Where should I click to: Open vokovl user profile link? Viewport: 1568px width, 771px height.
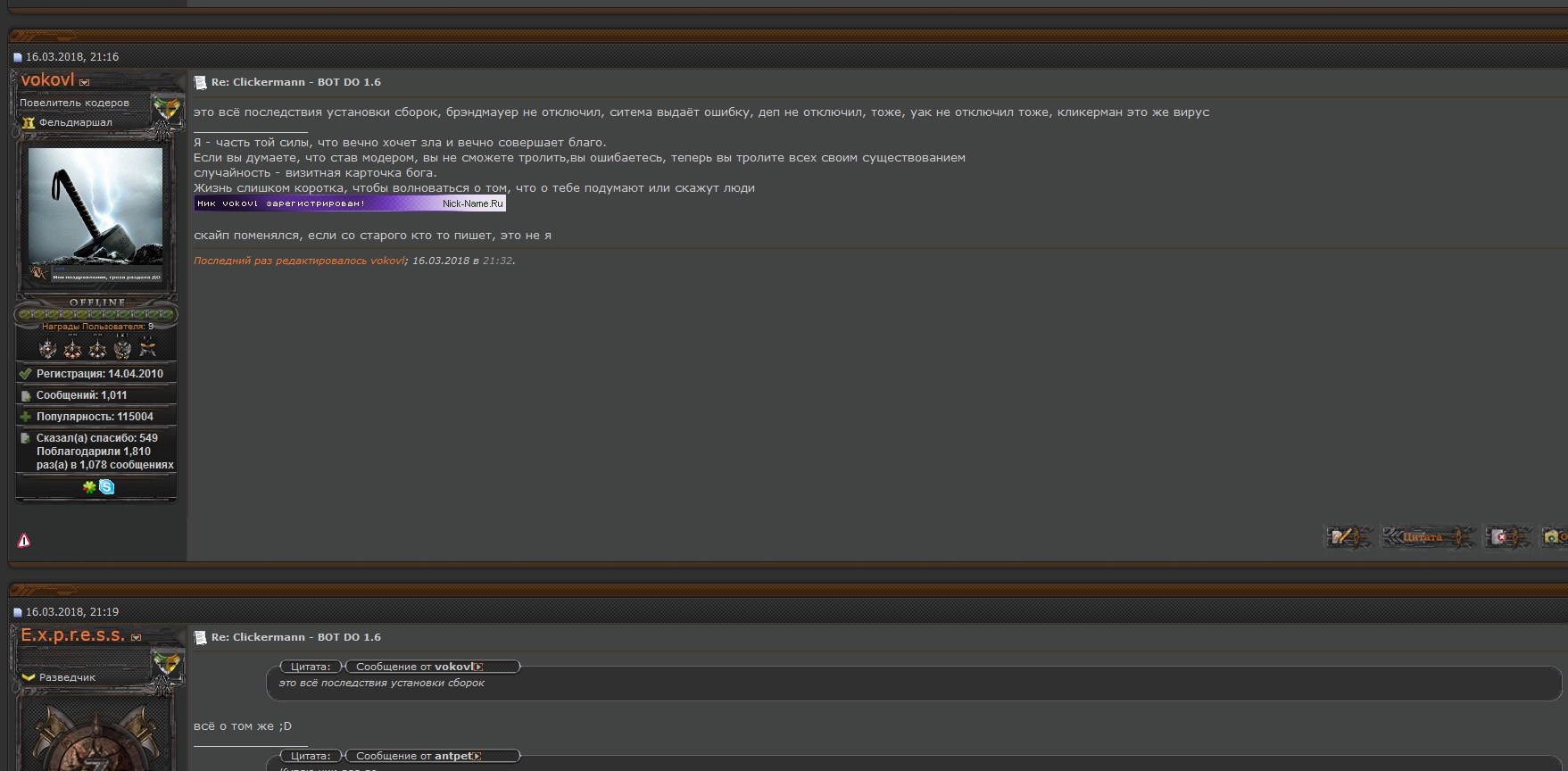(x=47, y=80)
